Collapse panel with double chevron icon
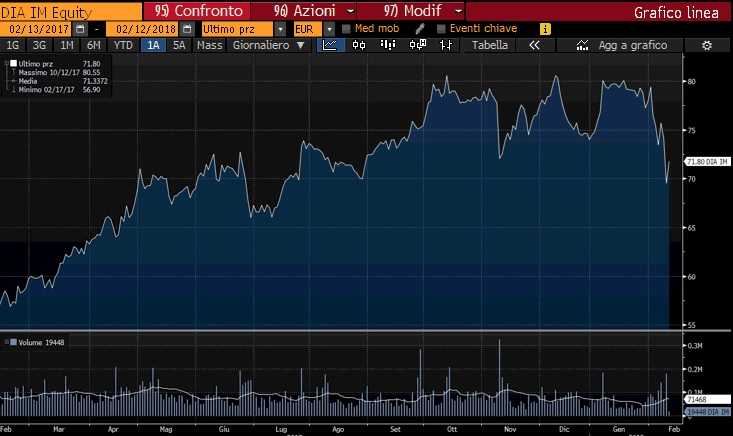 (534, 45)
